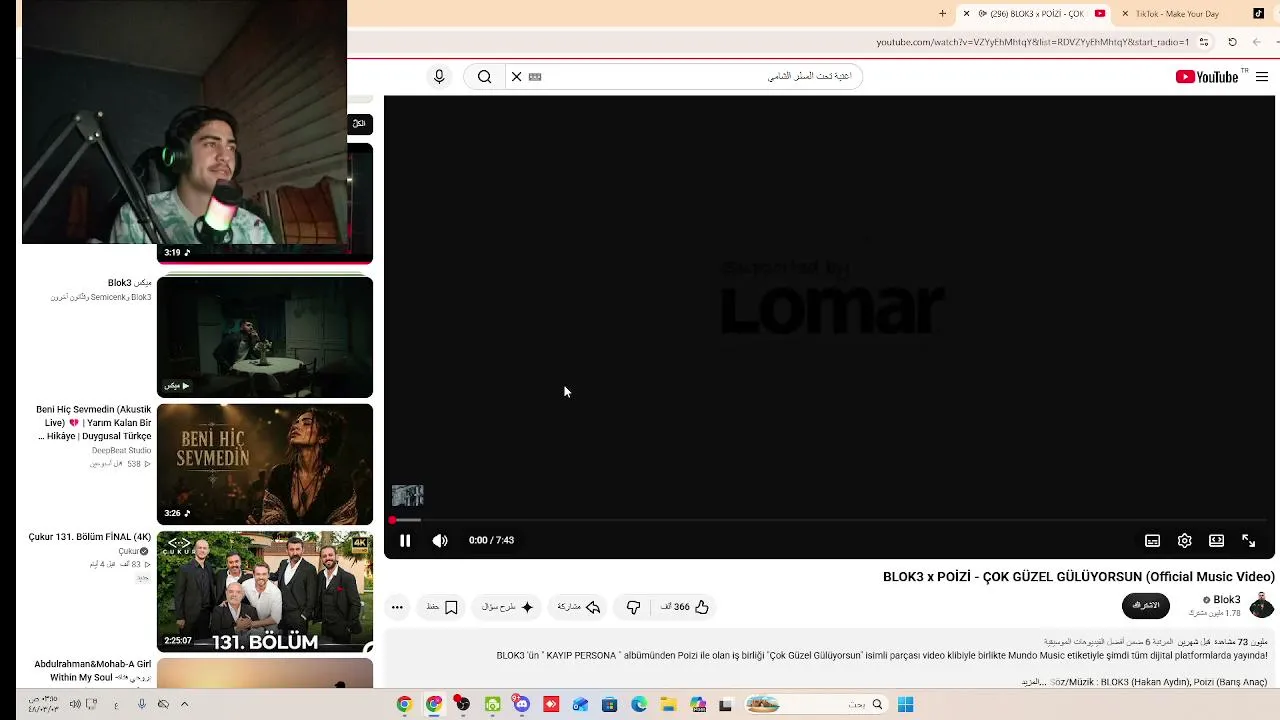
Task: Toggle subtitles in the video player
Action: [x=1152, y=540]
